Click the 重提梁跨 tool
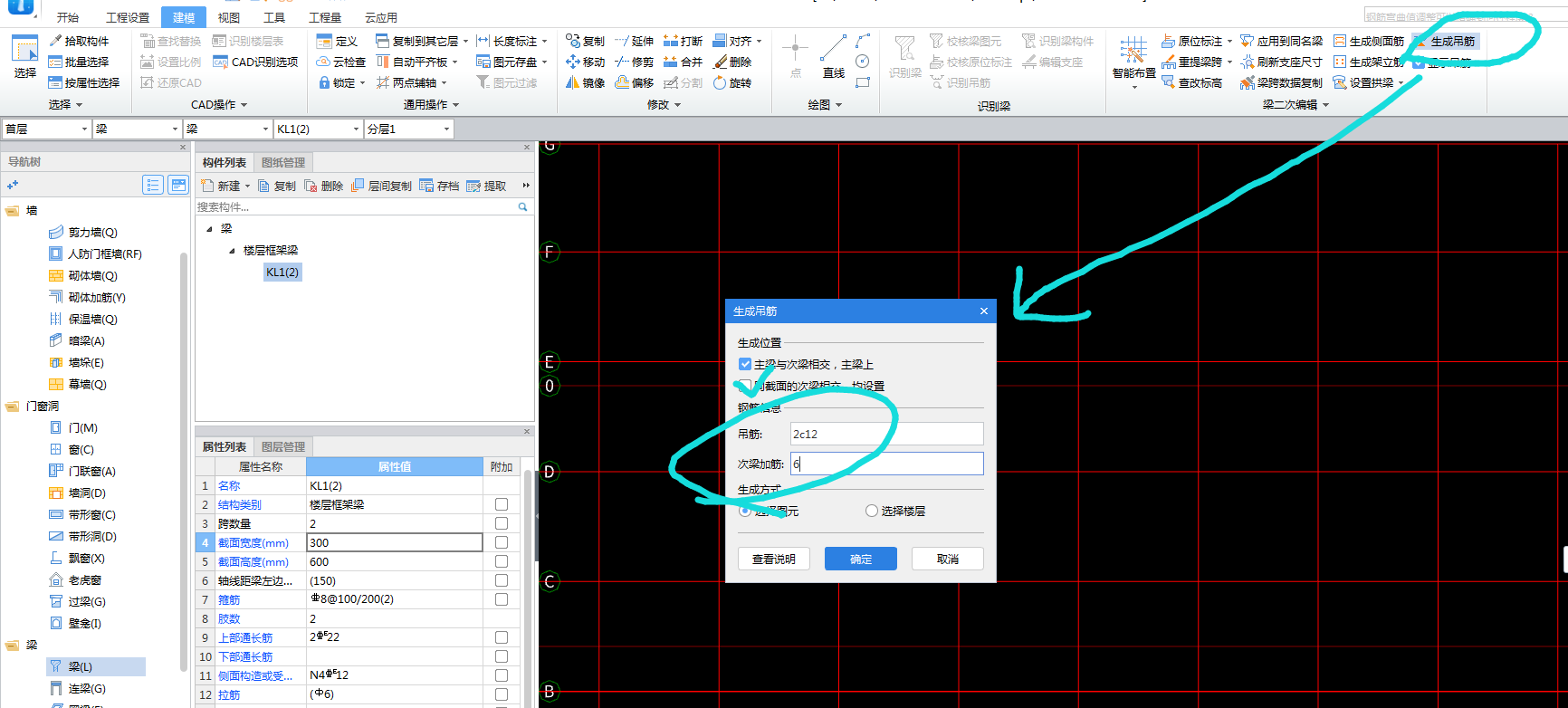 [x=1197, y=62]
